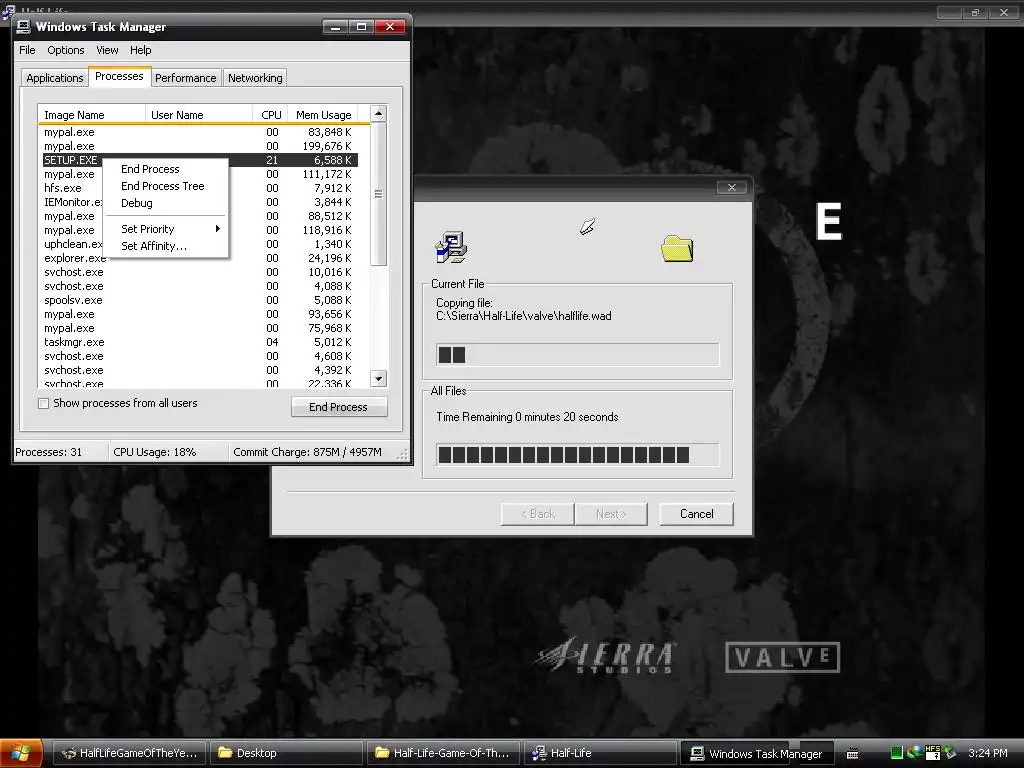The width and height of the screenshot is (1024, 768).
Task: Click the Windows Start button
Action: tap(21, 753)
